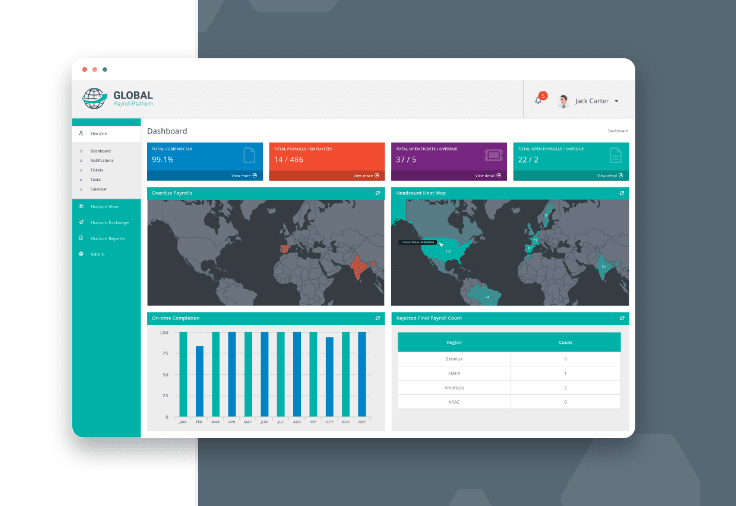The width and height of the screenshot is (736, 506).
Task: Click View more on Total Company SLA card
Action: 244,175
